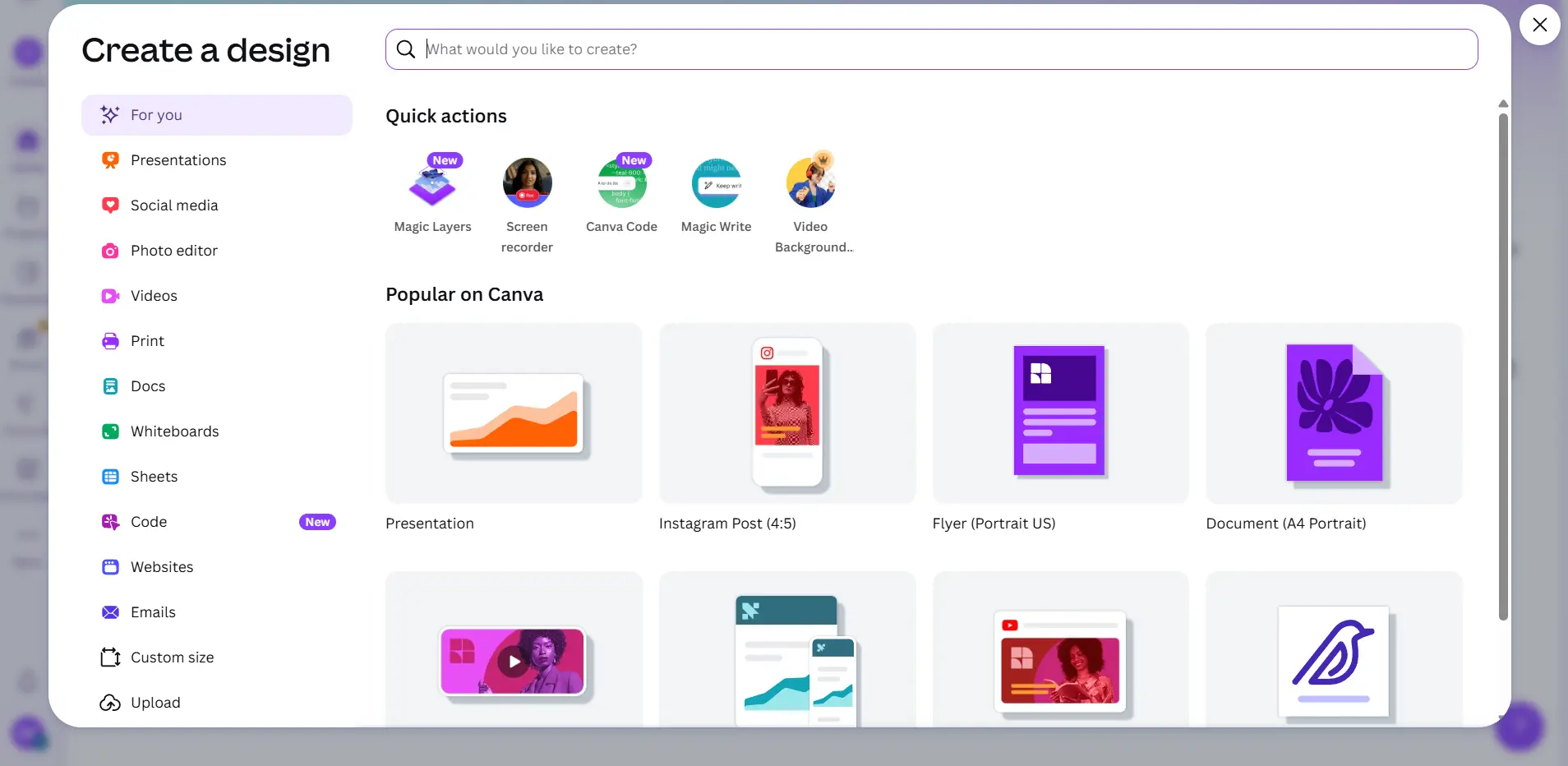Screen dimensions: 1568x766
Task: Click the Popular on Canva heading
Action: (464, 294)
